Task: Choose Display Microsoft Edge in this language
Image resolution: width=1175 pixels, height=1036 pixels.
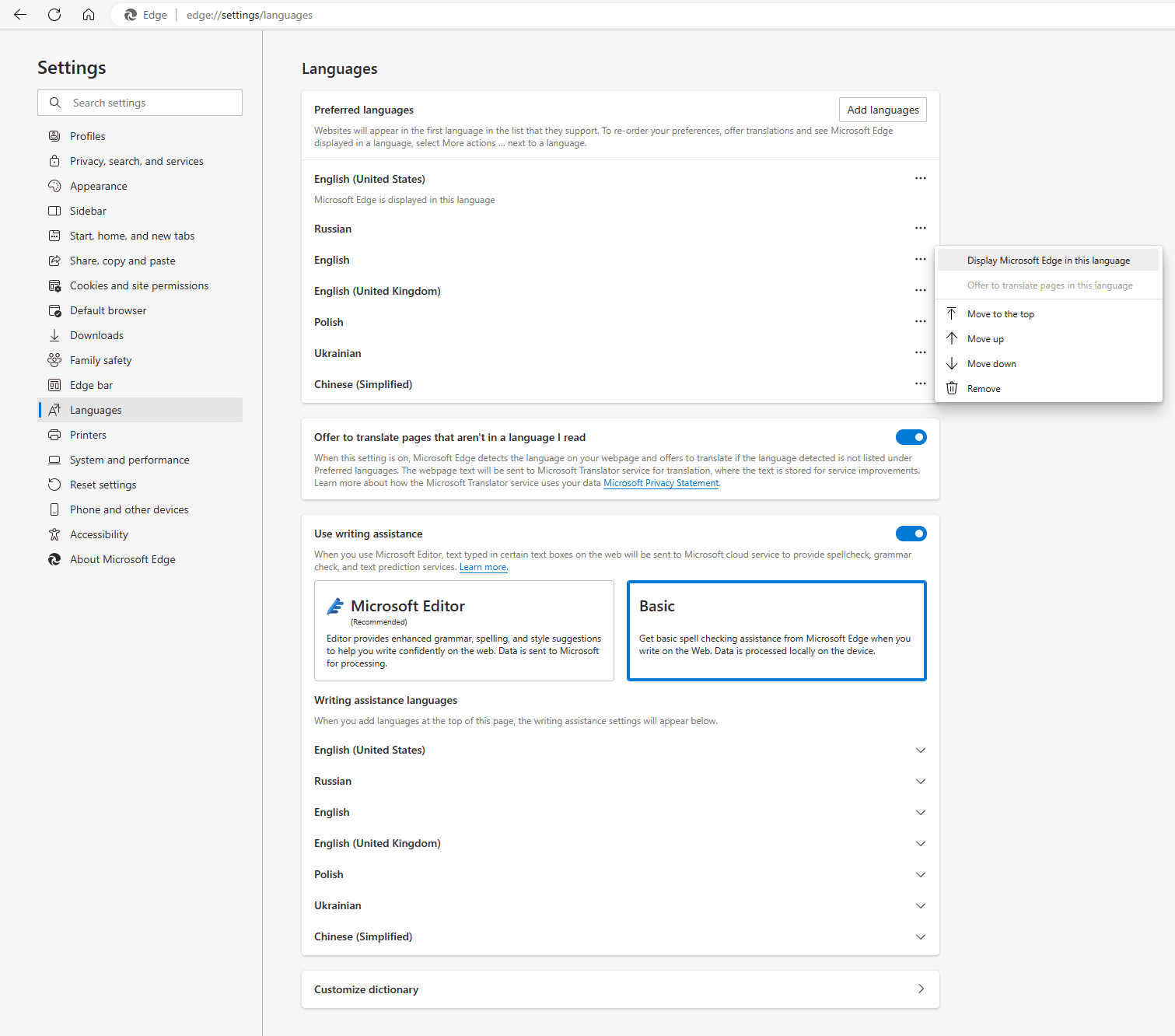Action: point(1048,261)
